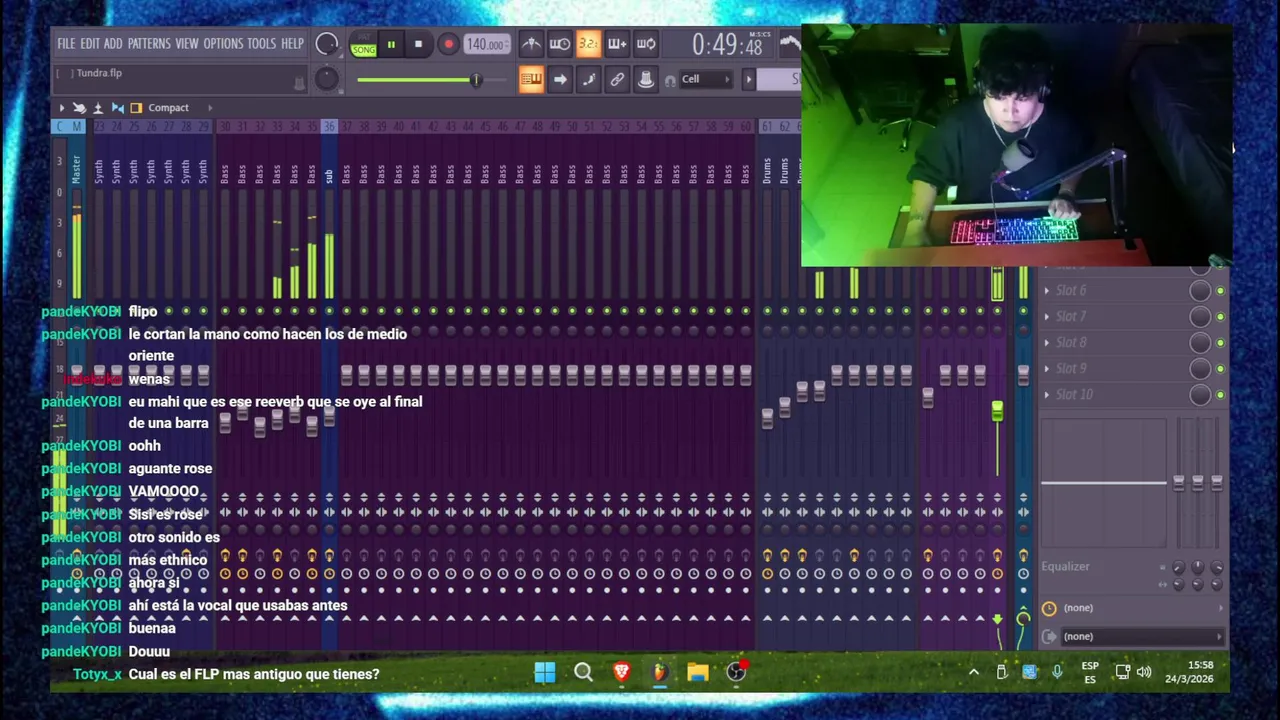Click the green fader of selected track

coord(997,411)
